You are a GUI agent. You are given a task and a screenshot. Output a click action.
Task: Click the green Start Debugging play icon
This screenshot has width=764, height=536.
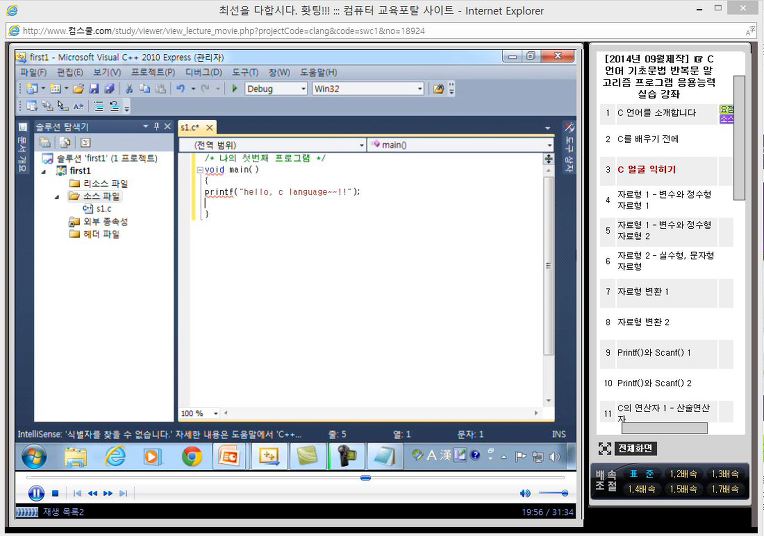tap(234, 89)
